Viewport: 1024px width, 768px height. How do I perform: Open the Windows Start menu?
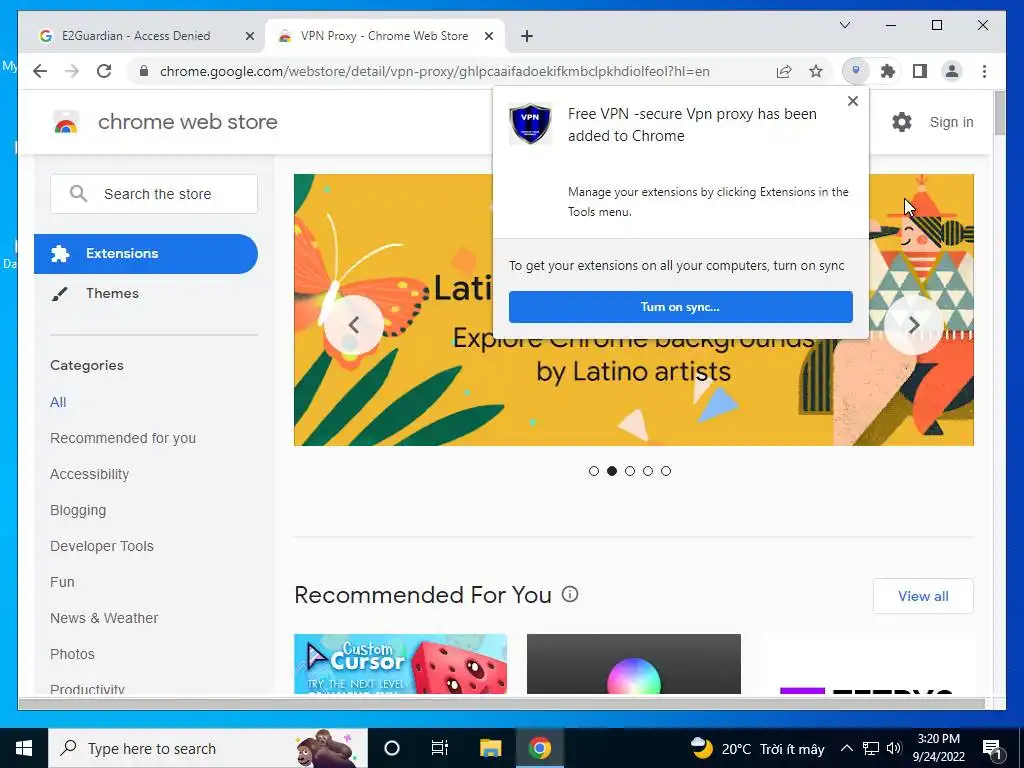24,748
